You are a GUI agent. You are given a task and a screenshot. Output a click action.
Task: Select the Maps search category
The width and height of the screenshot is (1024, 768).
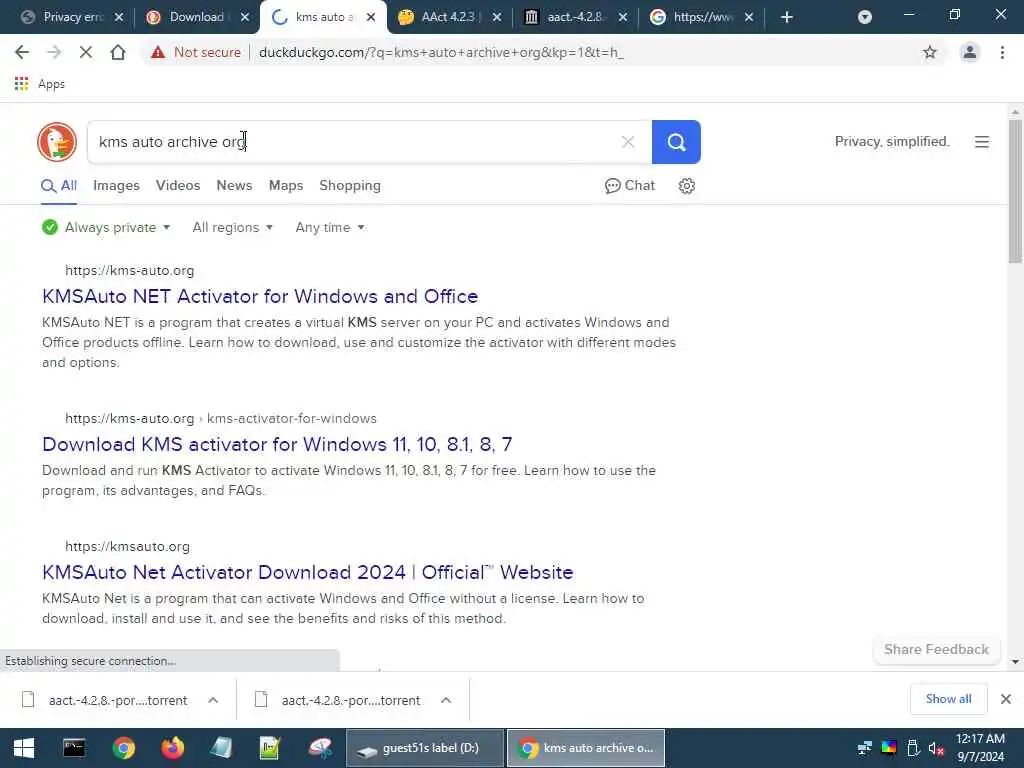[286, 185]
